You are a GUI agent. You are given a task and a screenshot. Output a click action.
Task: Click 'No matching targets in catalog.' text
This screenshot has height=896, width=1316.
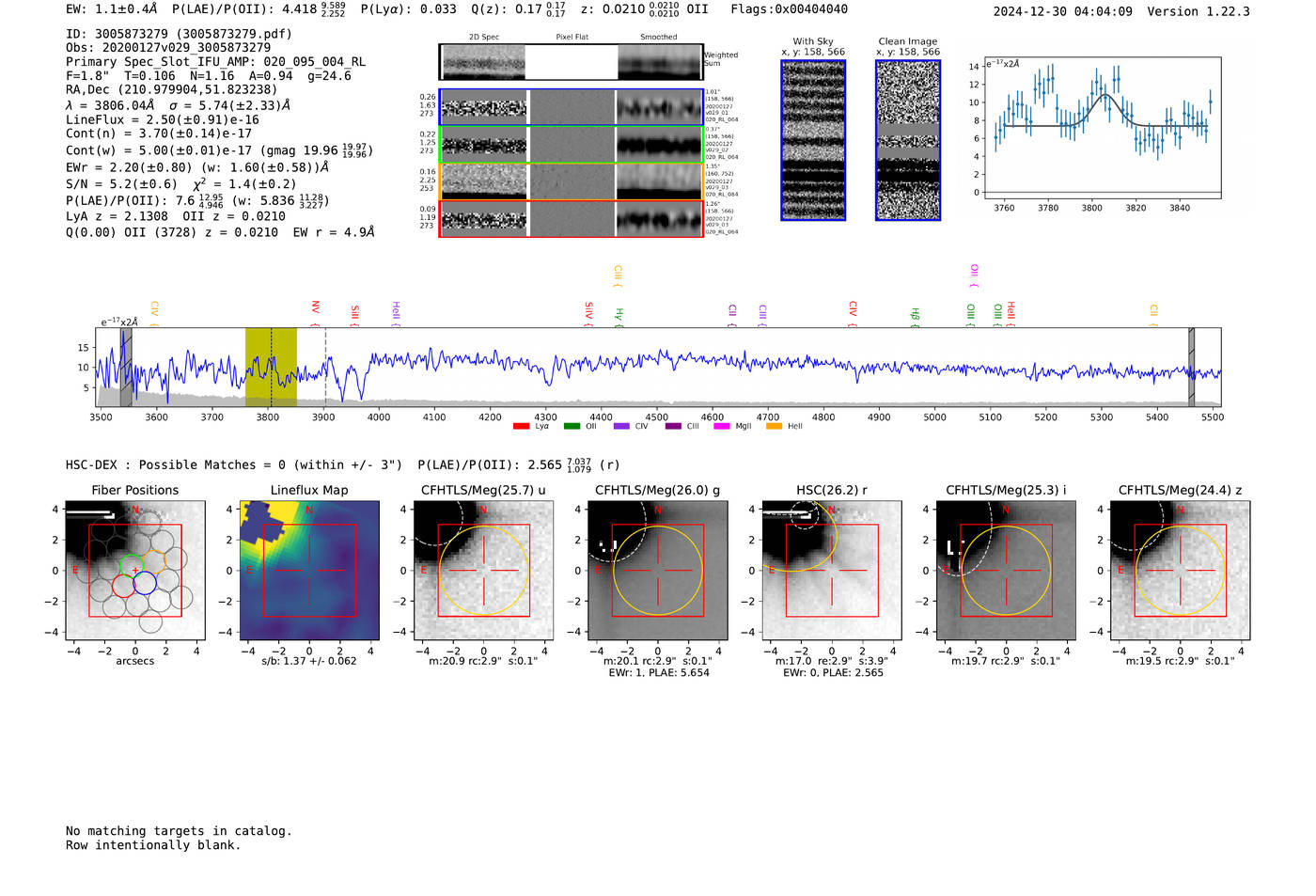click(x=179, y=831)
